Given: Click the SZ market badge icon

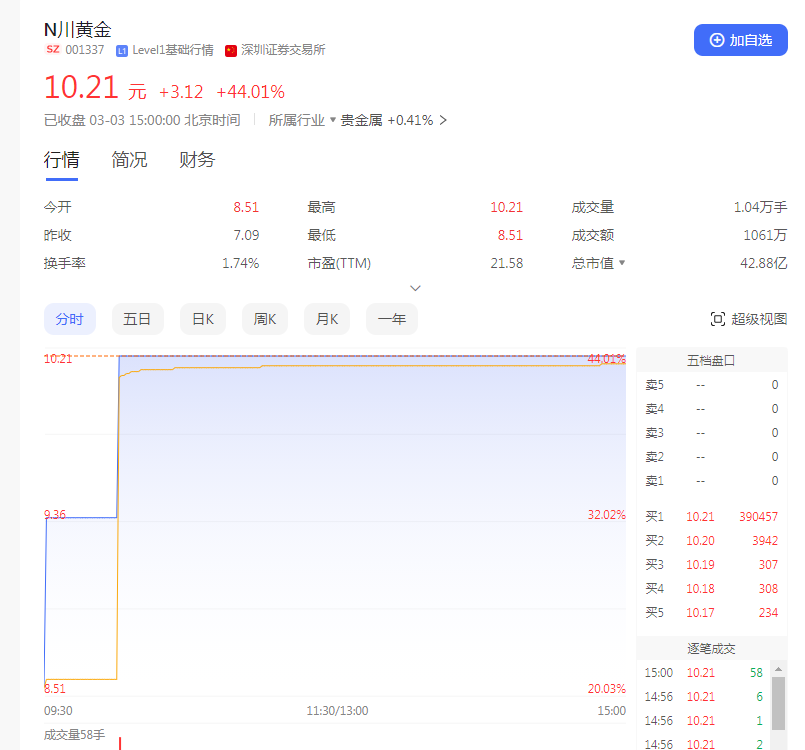Looking at the screenshot, I should pos(52,50).
